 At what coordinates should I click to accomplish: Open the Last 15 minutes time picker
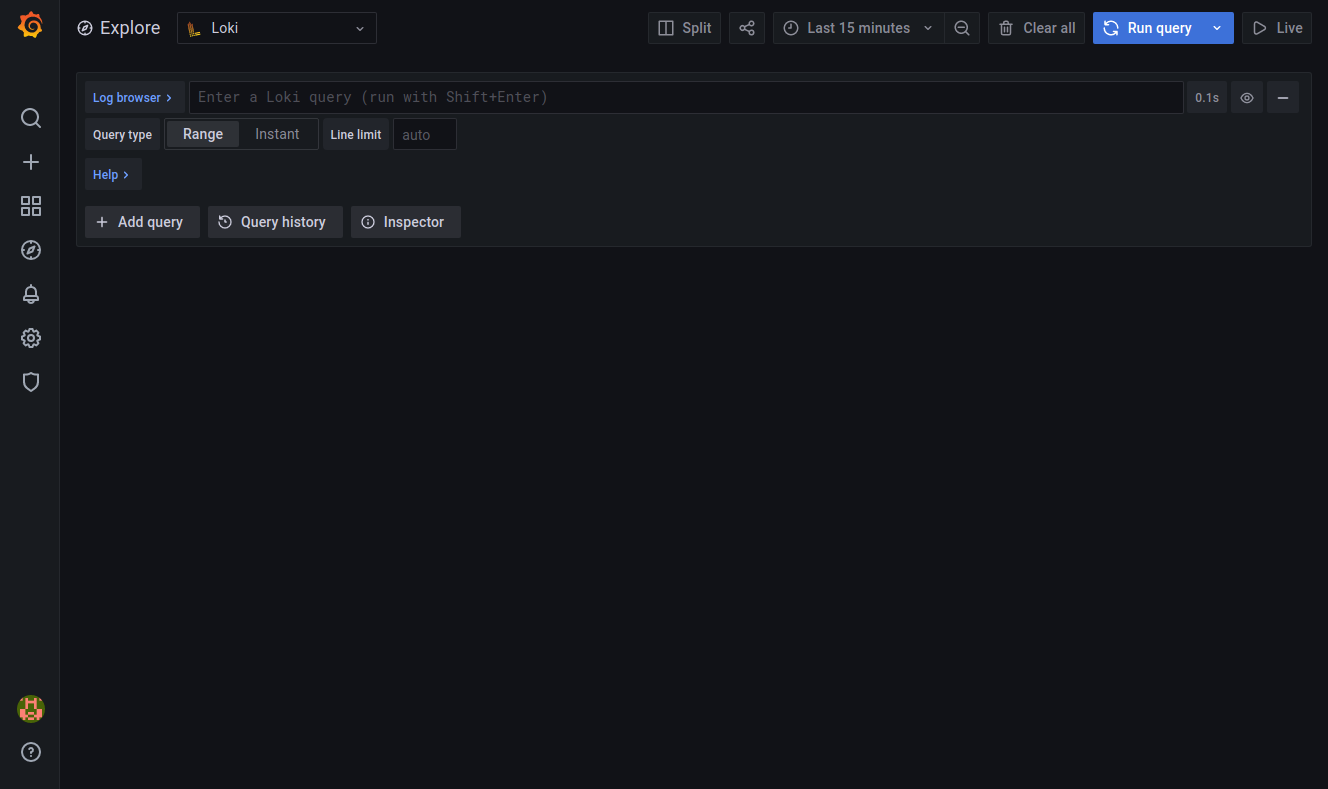point(858,28)
